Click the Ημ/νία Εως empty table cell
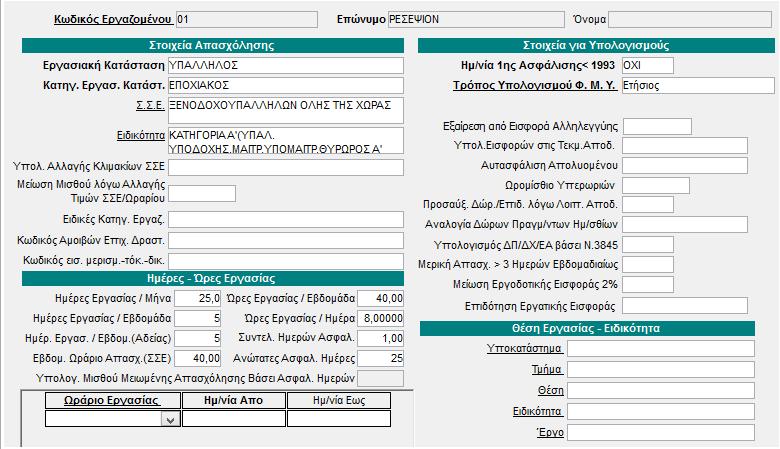Viewport: 780px width, 449px height. (339, 419)
